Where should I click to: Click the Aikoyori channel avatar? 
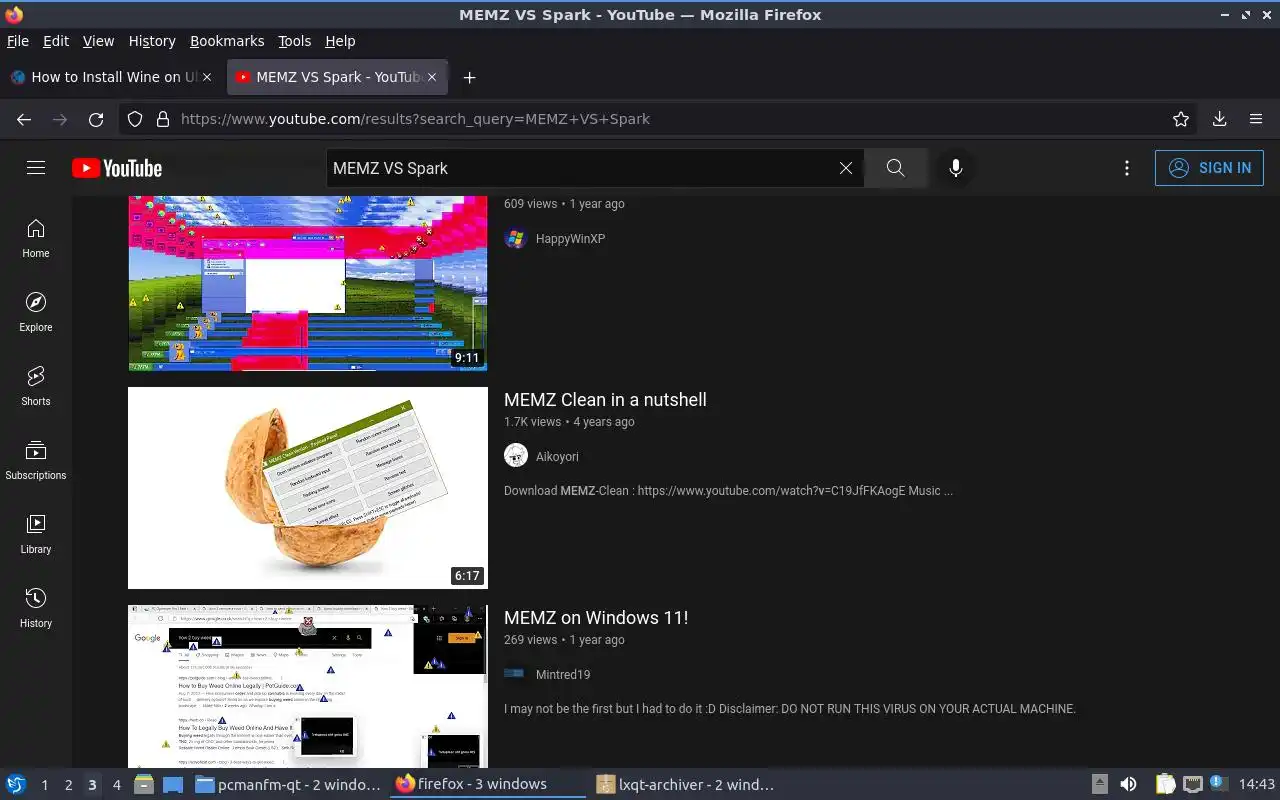[515, 456]
